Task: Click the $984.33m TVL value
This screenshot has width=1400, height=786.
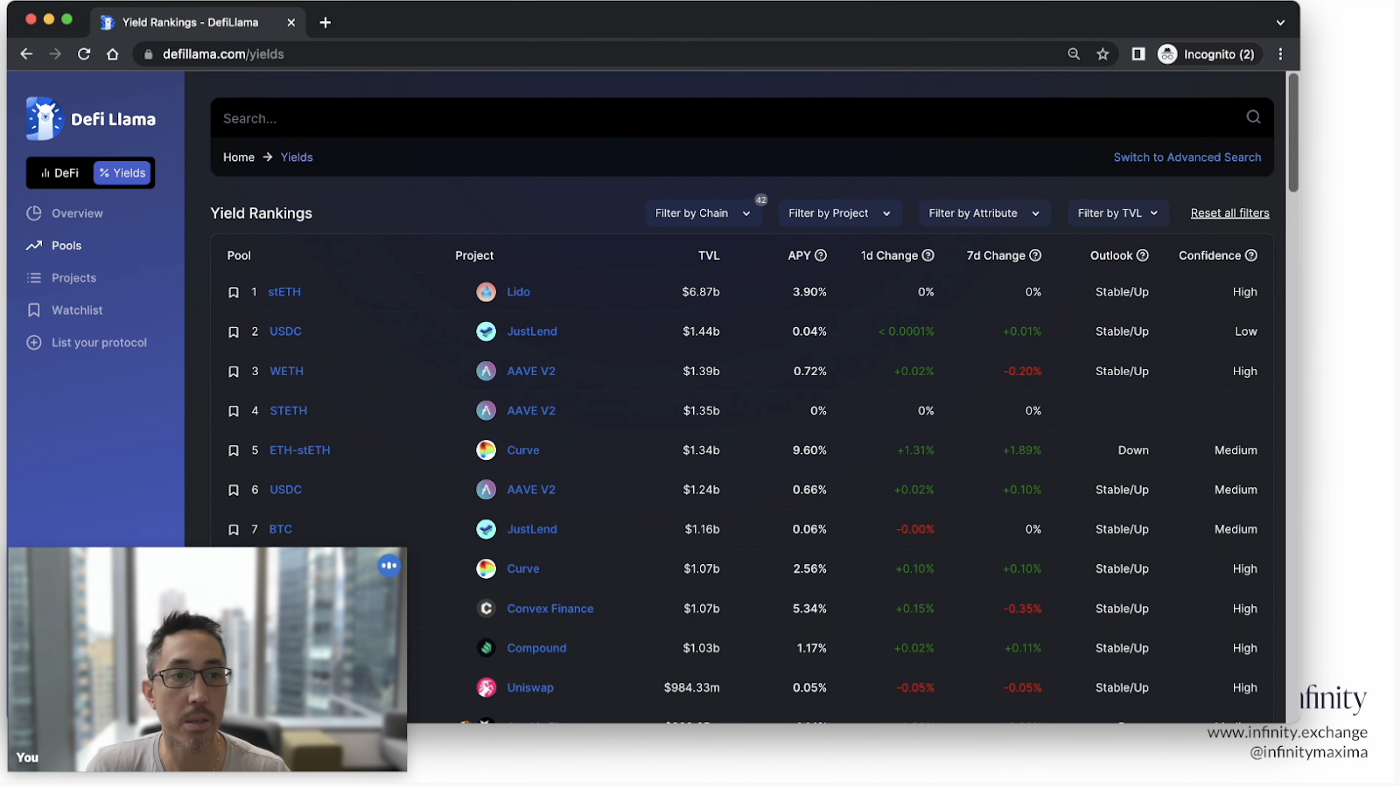Action: (x=692, y=688)
